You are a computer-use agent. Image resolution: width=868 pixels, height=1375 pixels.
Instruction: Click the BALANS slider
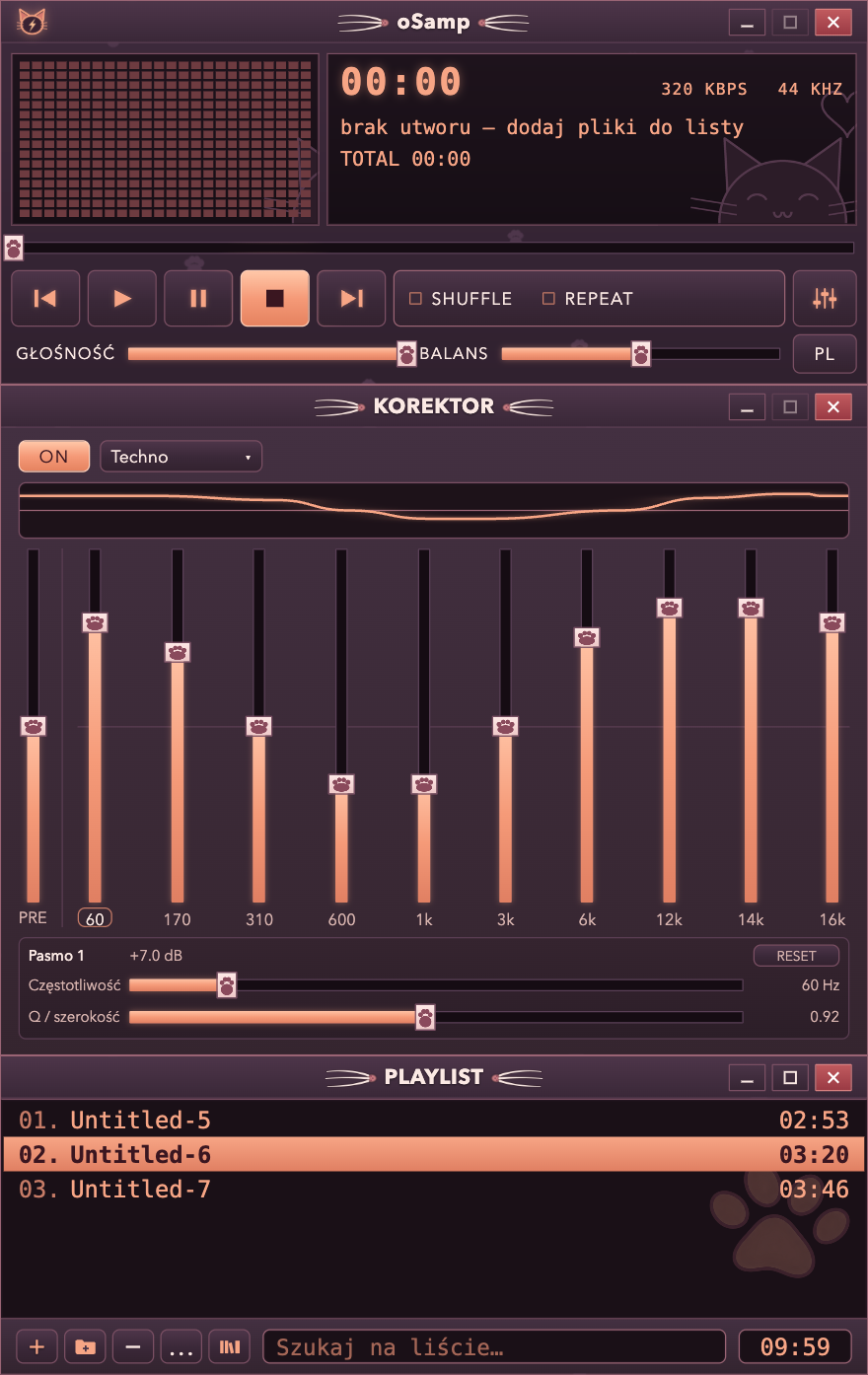pos(640,354)
